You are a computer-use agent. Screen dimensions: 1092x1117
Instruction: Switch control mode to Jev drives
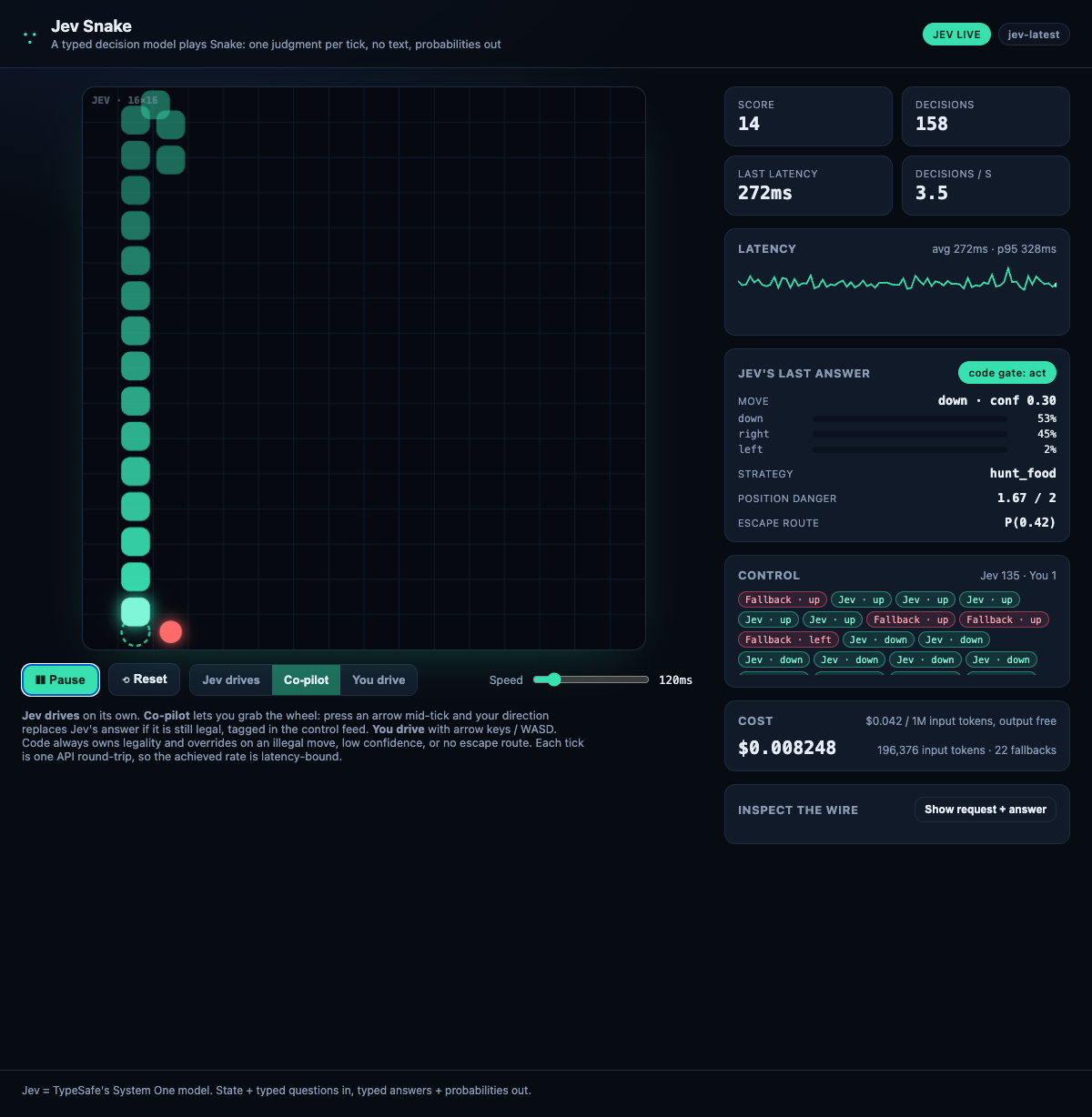point(231,679)
